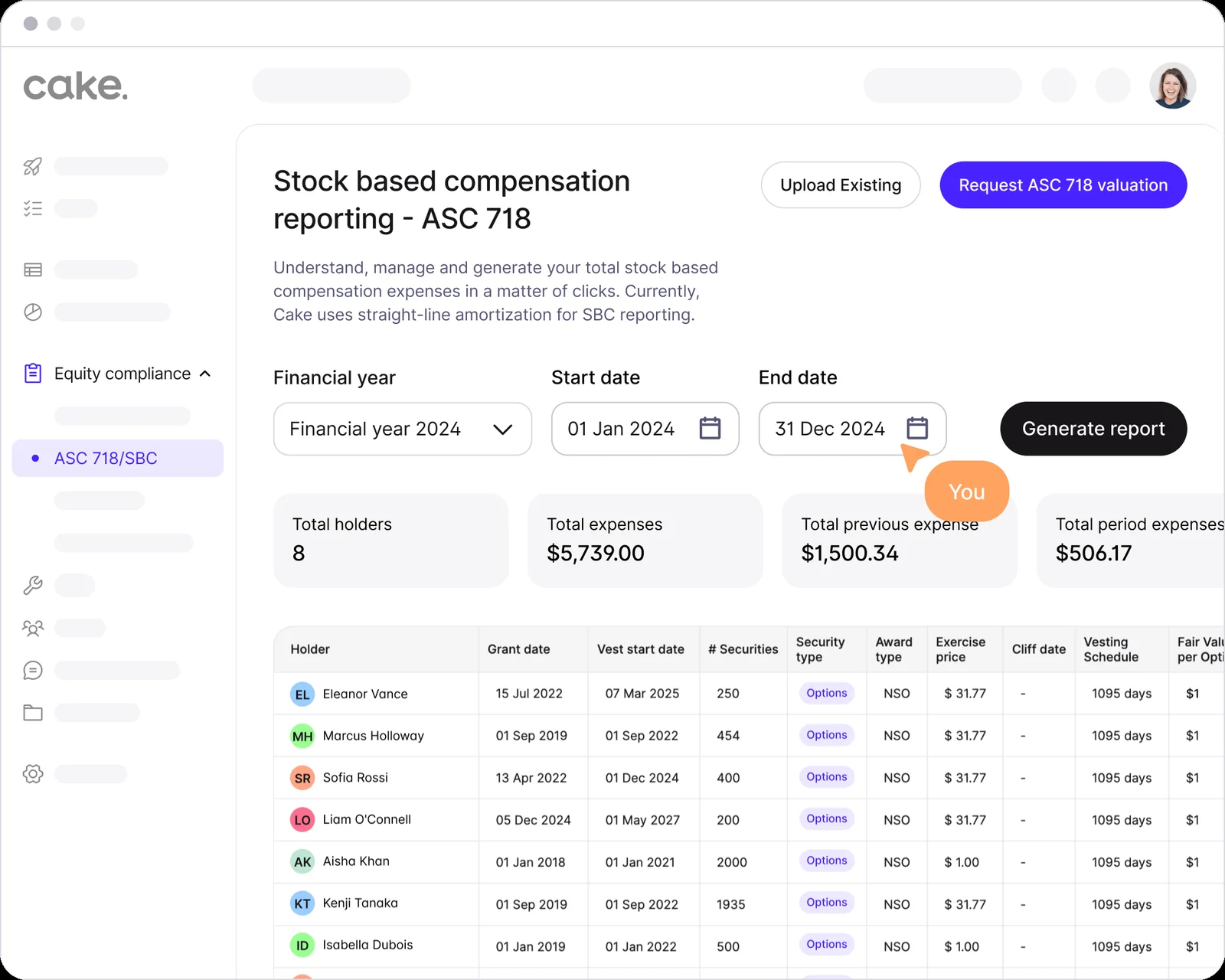Select ASC 718/SBC menu item
The width and height of the screenshot is (1225, 980).
coord(118,458)
